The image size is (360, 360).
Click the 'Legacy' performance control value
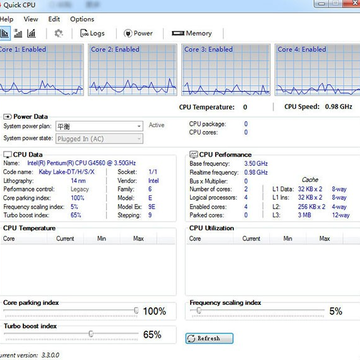80,189
